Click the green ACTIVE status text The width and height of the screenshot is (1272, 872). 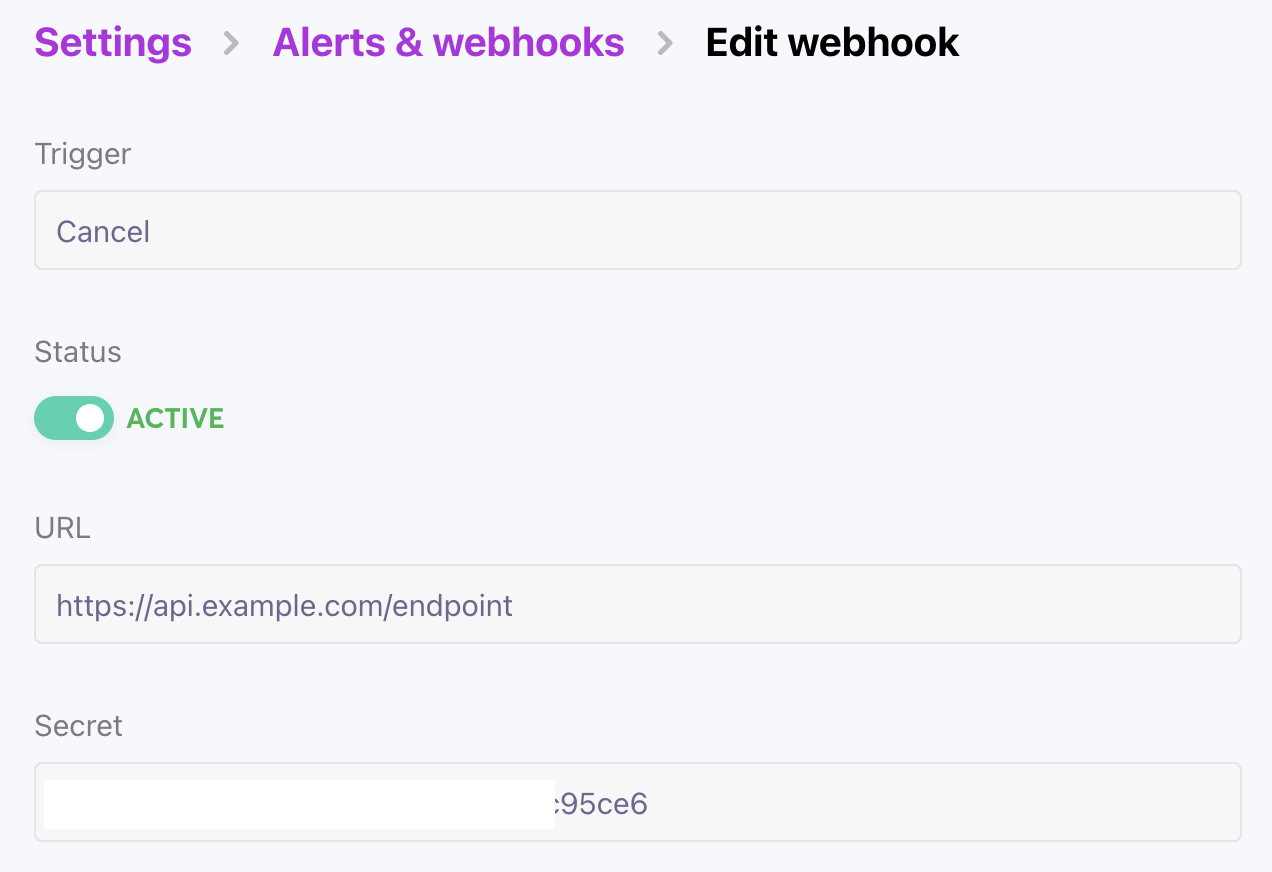coord(175,418)
